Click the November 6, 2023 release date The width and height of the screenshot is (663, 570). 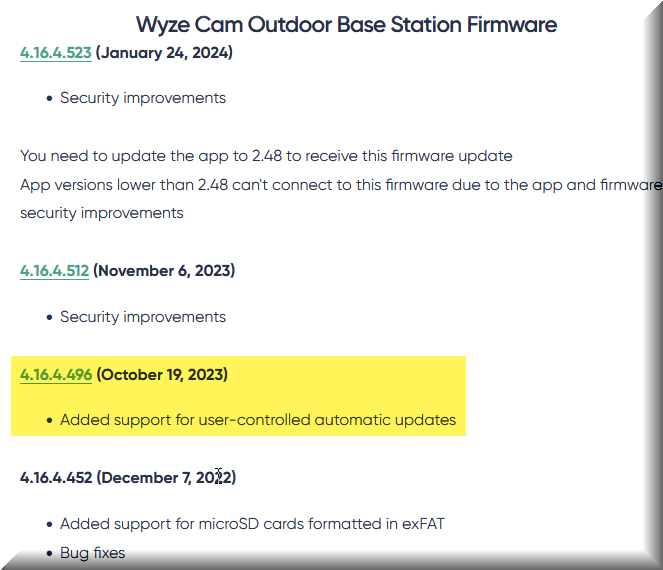(x=164, y=271)
